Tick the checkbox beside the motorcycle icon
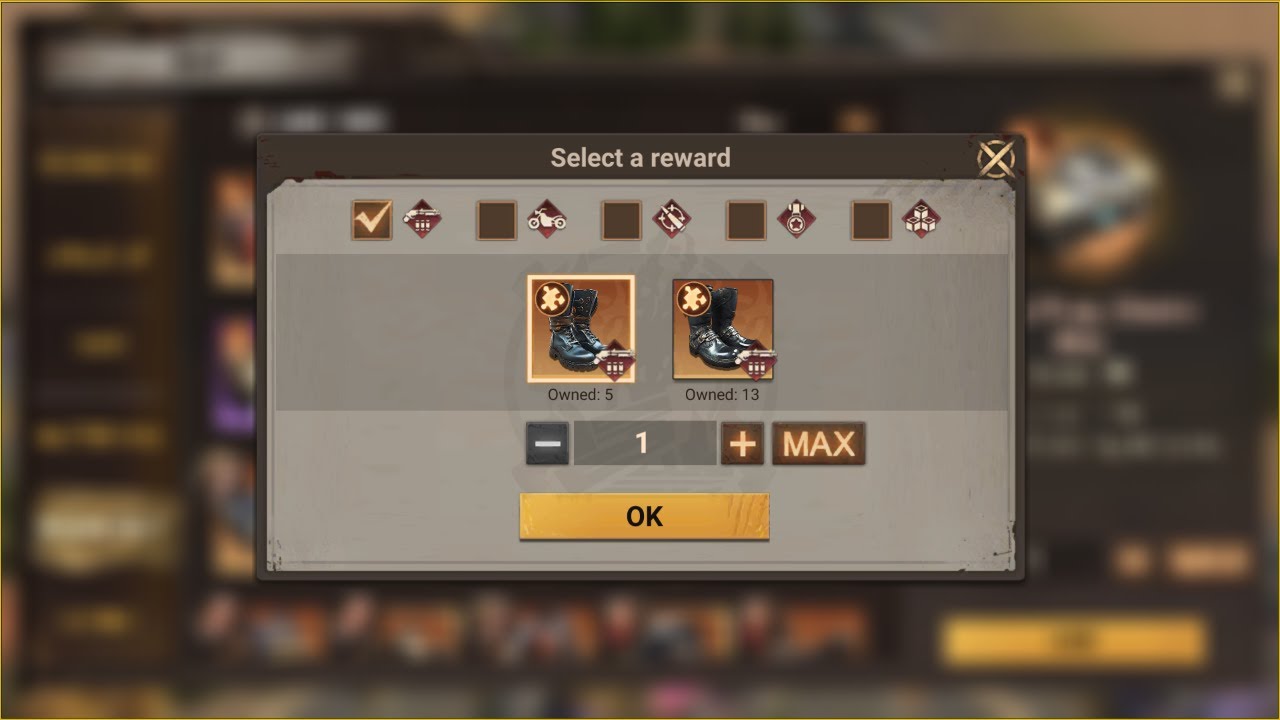Viewport: 1280px width, 720px height. [x=497, y=220]
